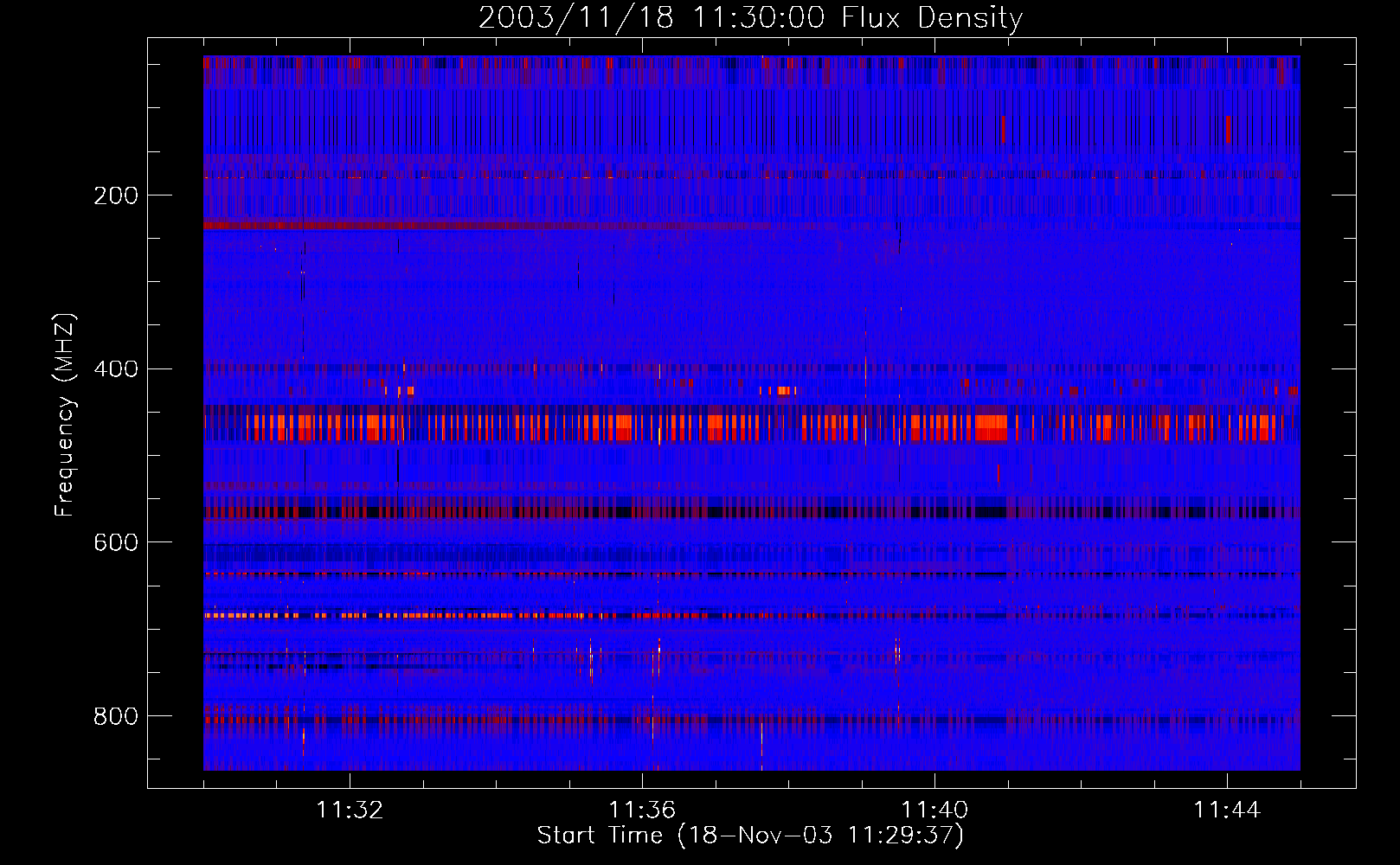Click the 200 frequency tick label
1400x865 pixels.
coord(116,195)
